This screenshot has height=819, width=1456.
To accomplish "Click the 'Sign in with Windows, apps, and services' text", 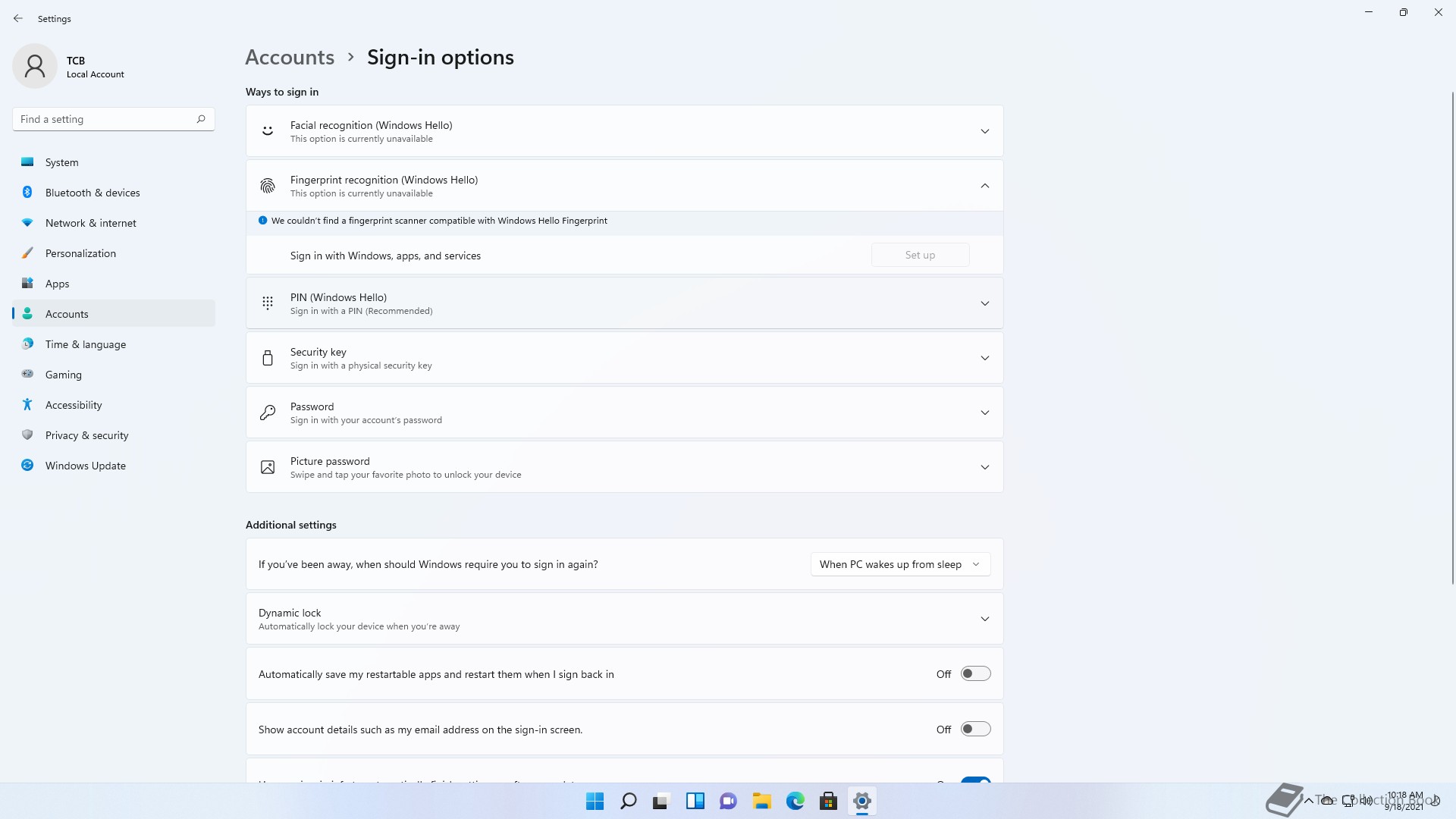I will pos(385,256).
